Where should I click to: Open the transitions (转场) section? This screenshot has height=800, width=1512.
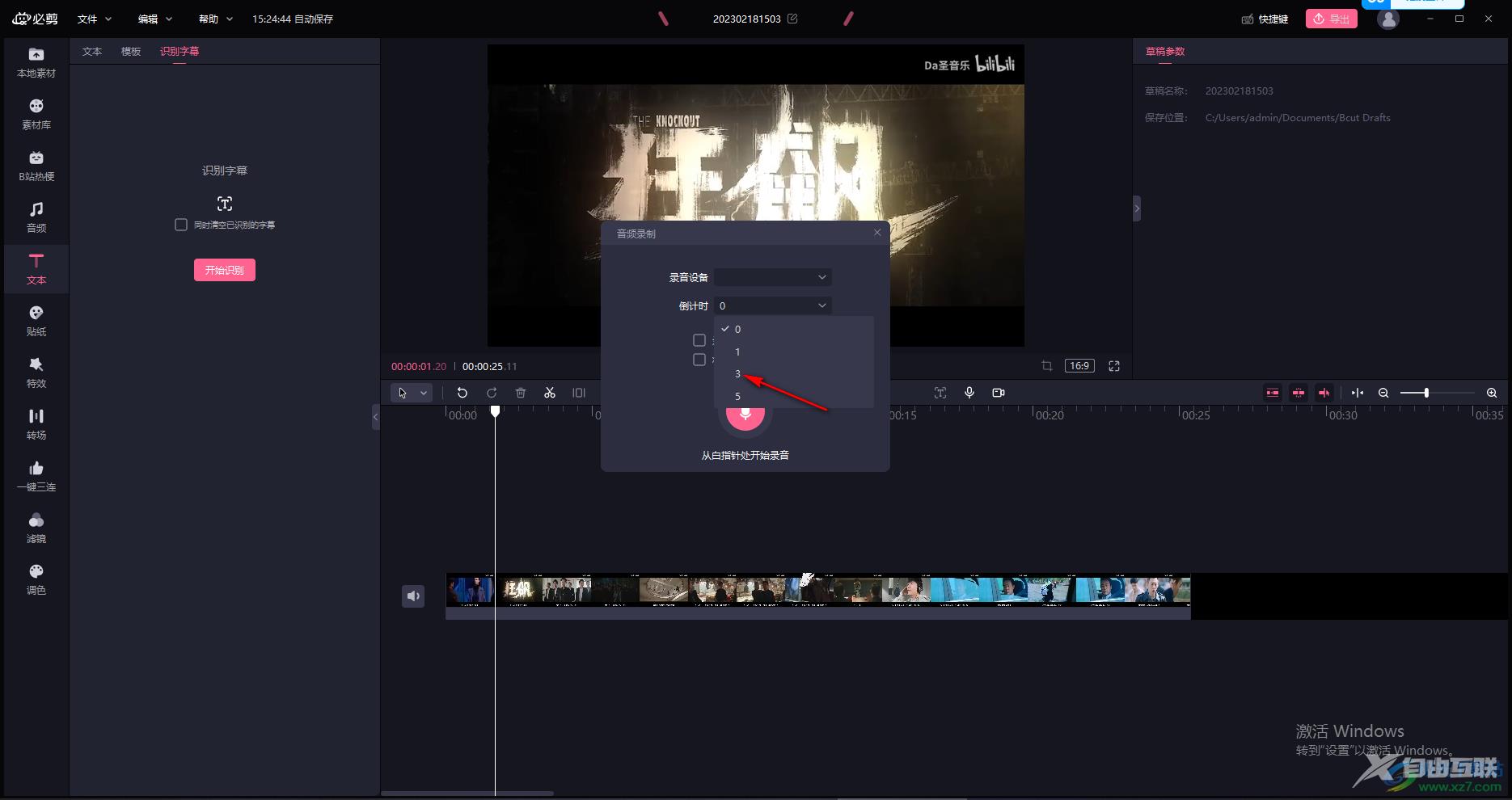(36, 425)
